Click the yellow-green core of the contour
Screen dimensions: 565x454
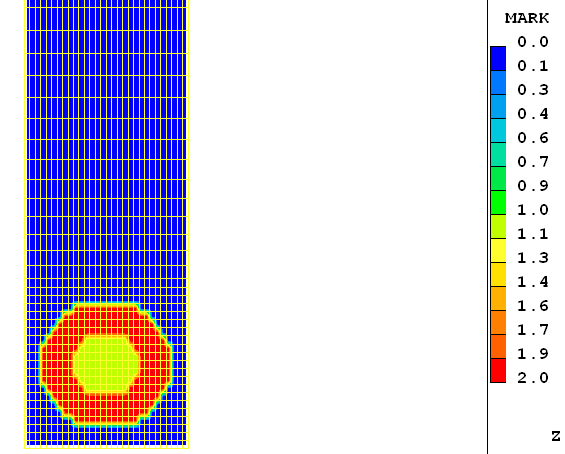coord(106,364)
